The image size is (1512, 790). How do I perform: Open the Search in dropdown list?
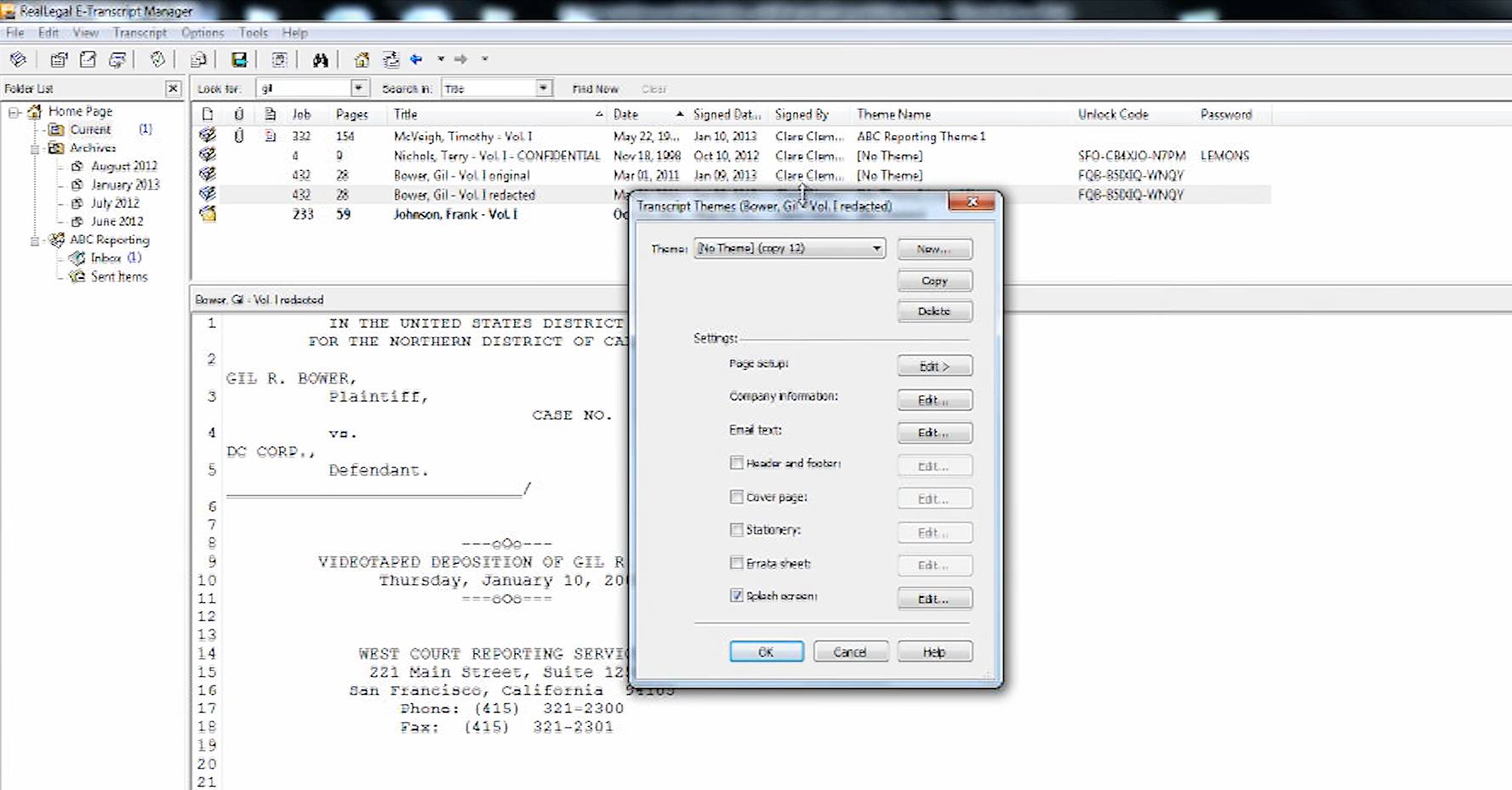point(543,88)
